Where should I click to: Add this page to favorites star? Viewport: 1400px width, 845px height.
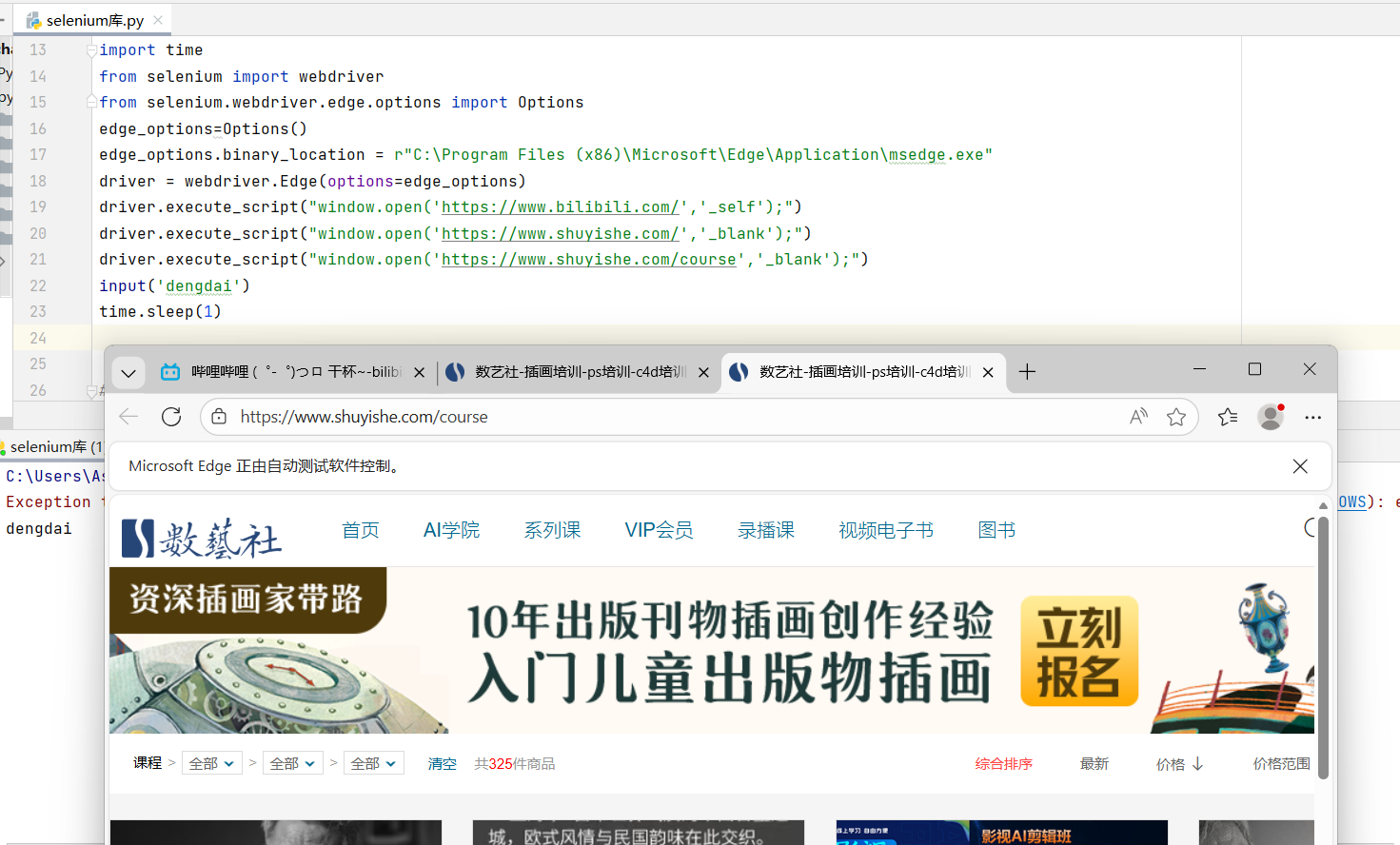pos(1176,417)
